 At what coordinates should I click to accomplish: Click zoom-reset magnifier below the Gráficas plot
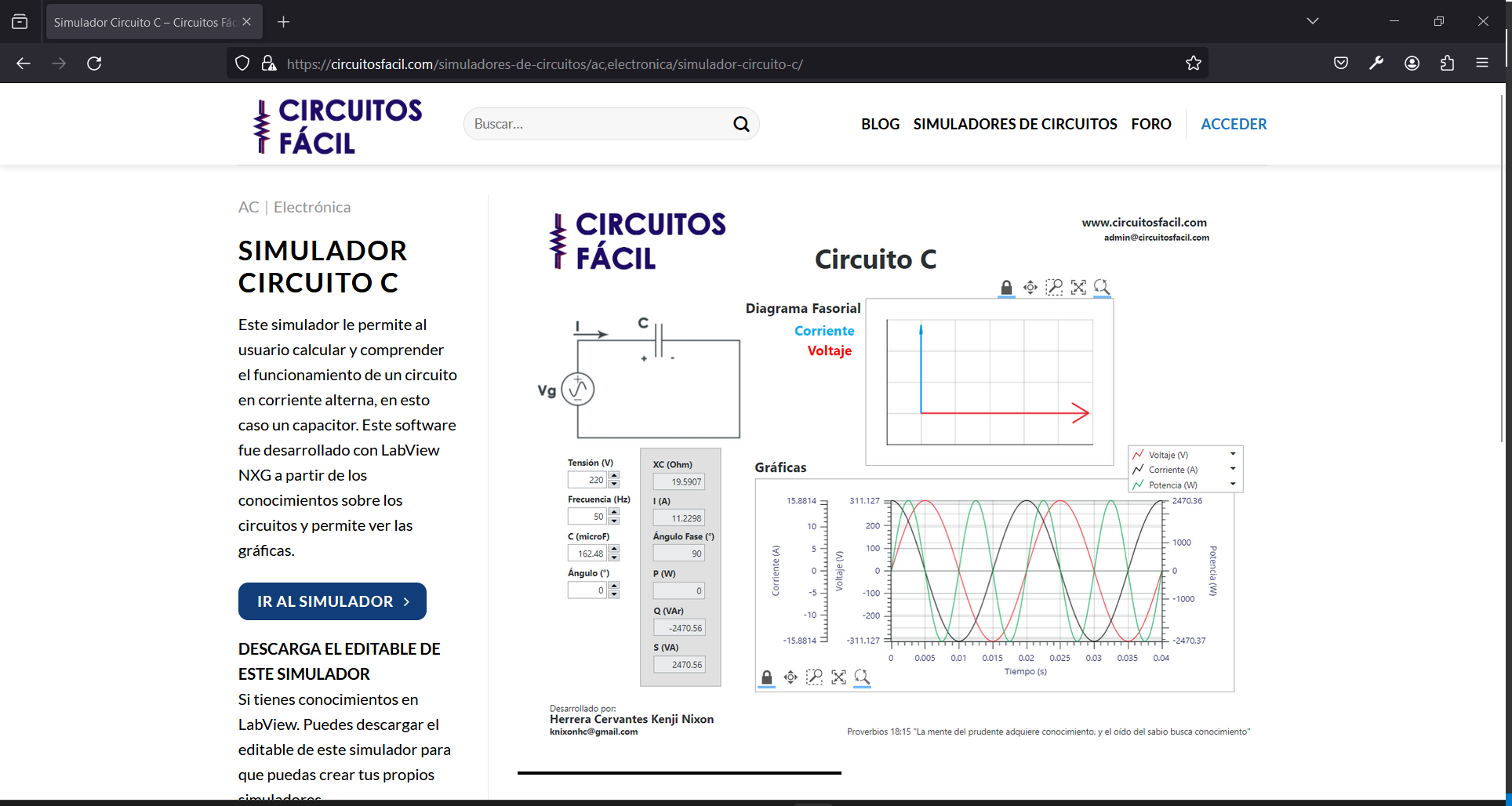click(862, 677)
